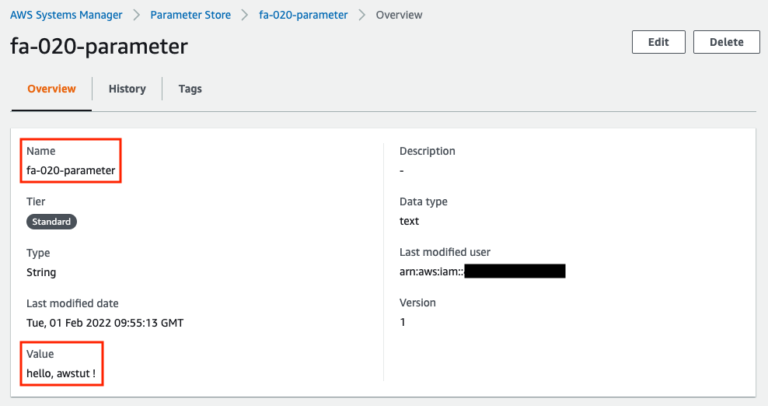The image size is (768, 406).
Task: Click the Overview breadcrumb text
Action: [398, 15]
